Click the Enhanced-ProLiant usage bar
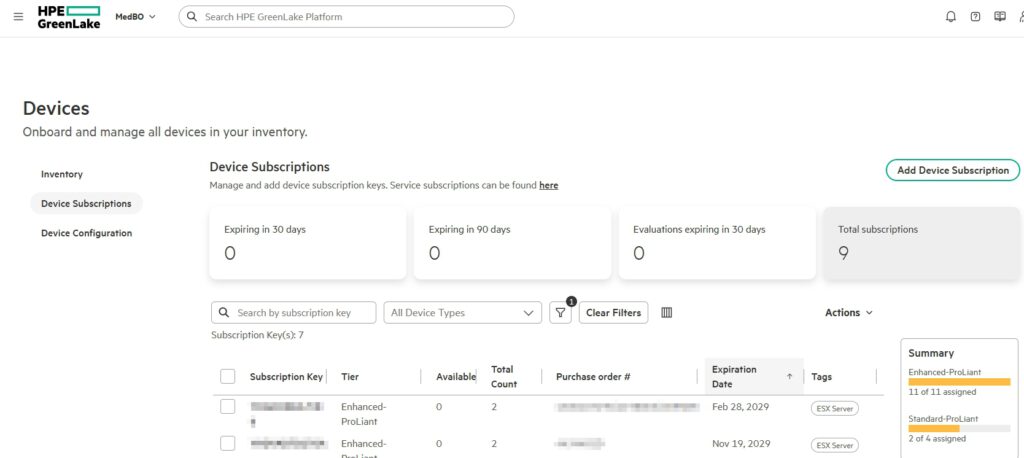Viewport: 1024px width, 458px height. coord(959,382)
